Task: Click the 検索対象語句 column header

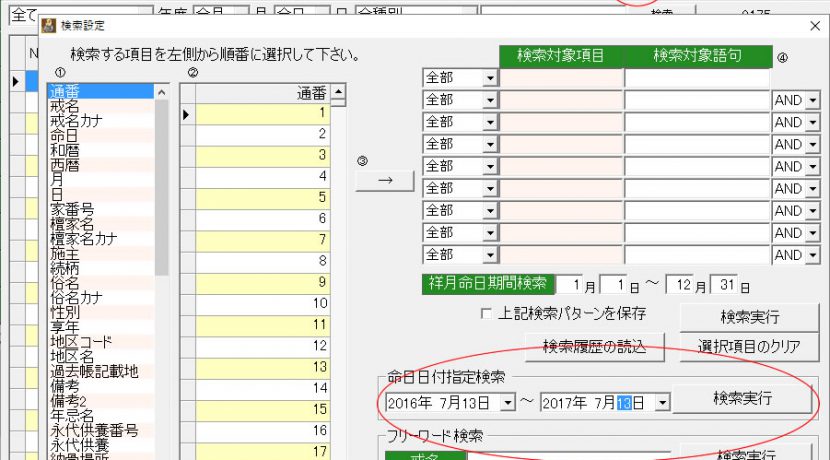Action: (698, 56)
